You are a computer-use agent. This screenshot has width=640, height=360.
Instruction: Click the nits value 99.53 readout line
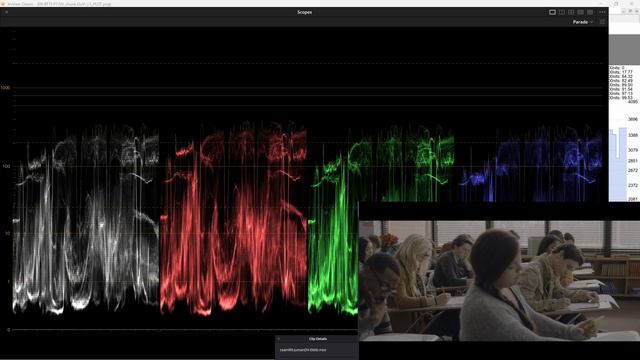click(x=621, y=98)
